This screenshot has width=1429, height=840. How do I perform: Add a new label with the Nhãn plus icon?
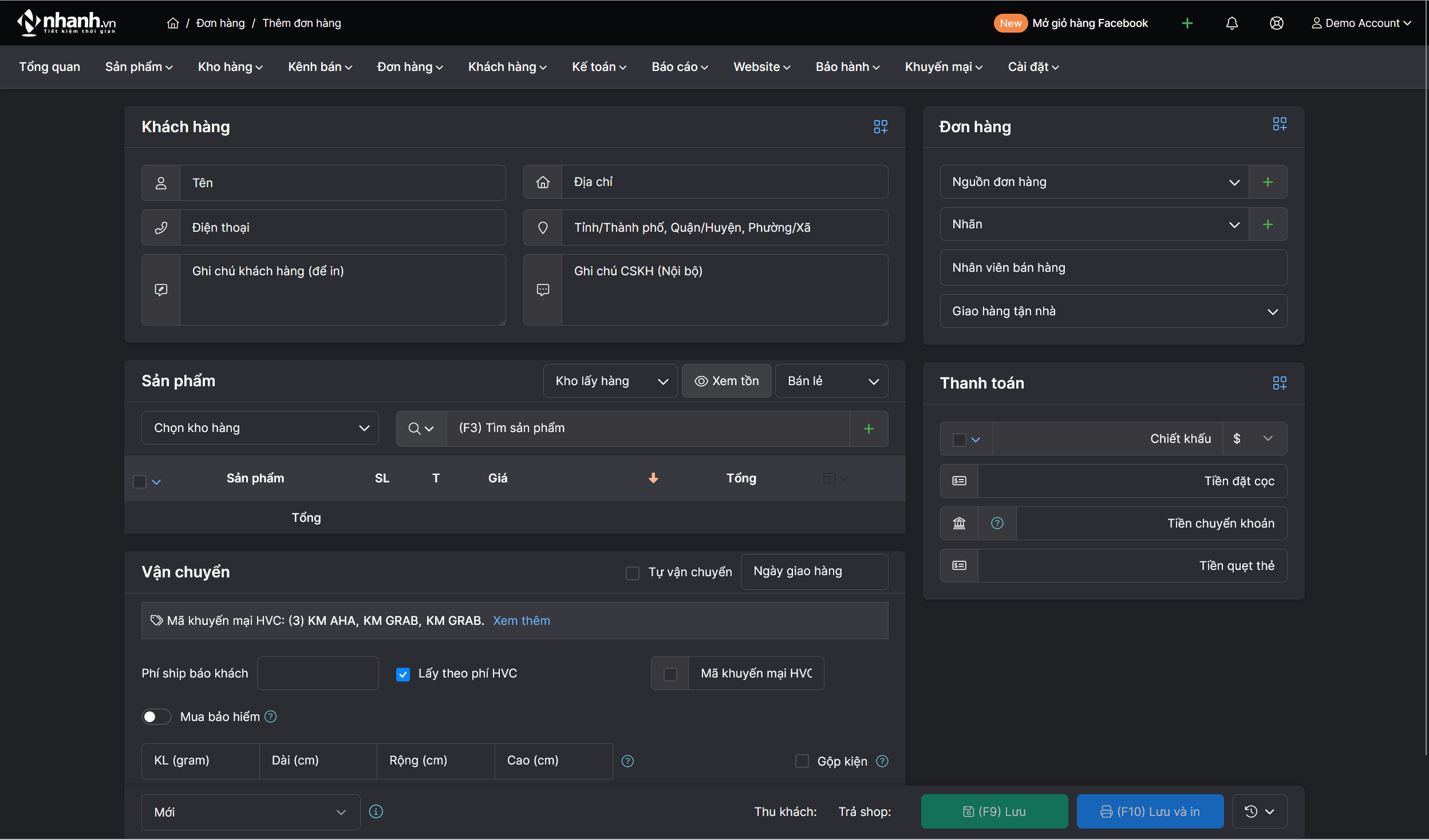(1268, 224)
